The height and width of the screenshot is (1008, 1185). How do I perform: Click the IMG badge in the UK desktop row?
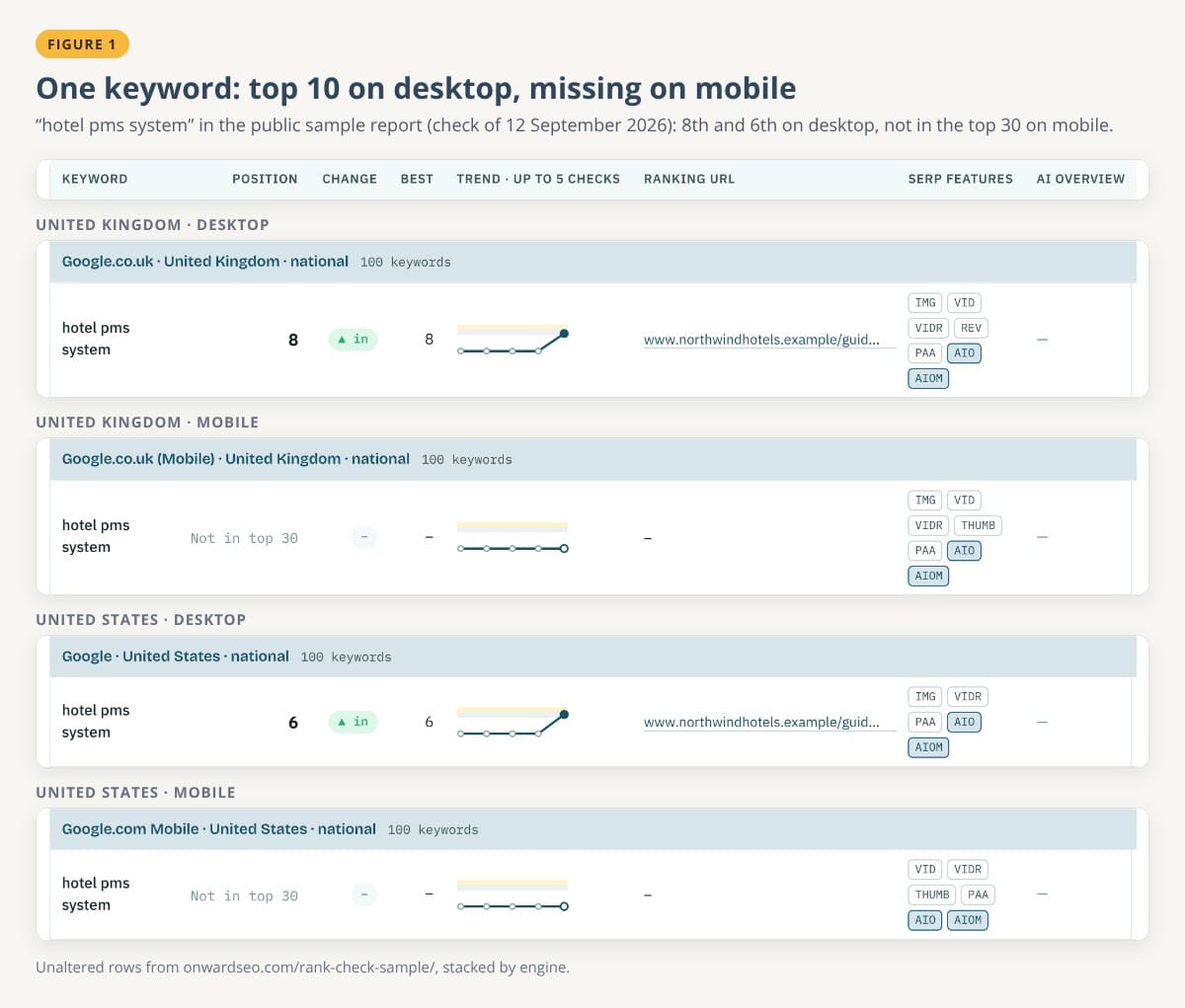(925, 303)
